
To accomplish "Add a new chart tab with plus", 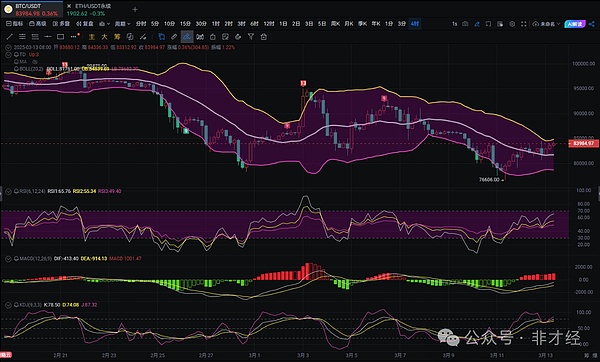I will [135, 9].
